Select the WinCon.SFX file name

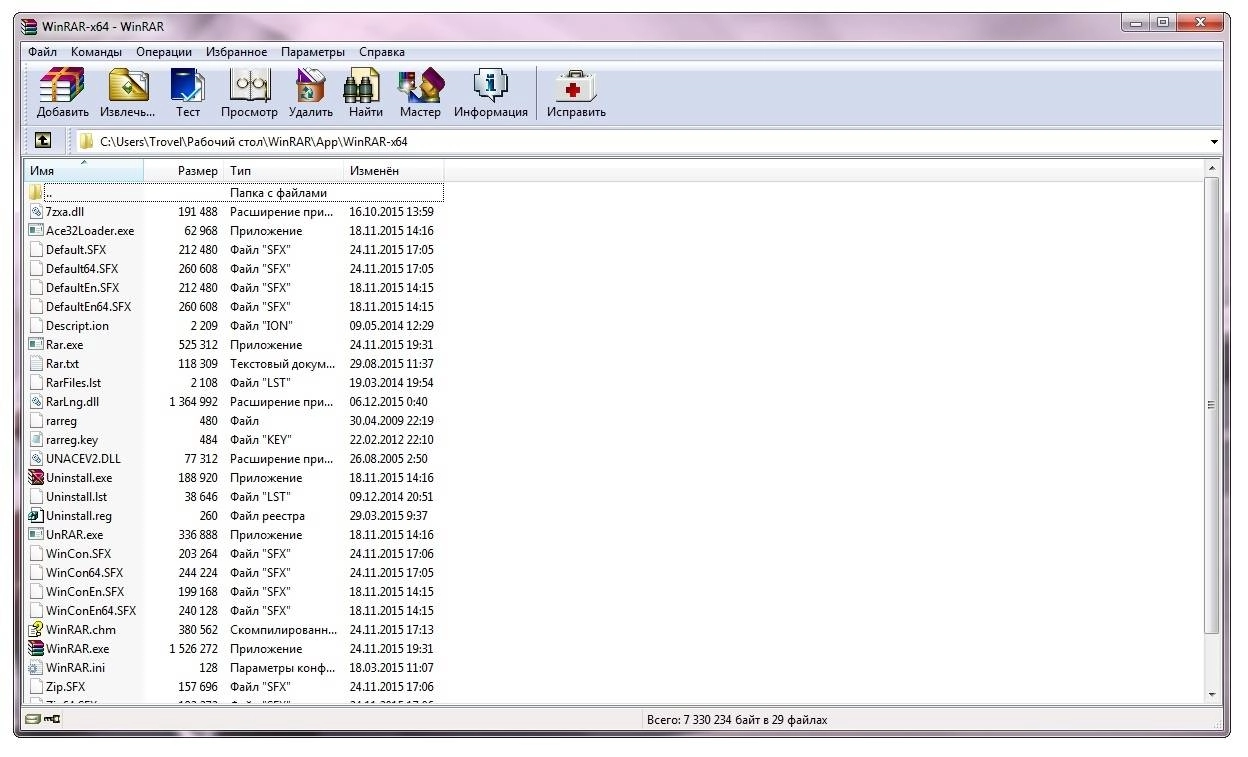[x=79, y=554]
